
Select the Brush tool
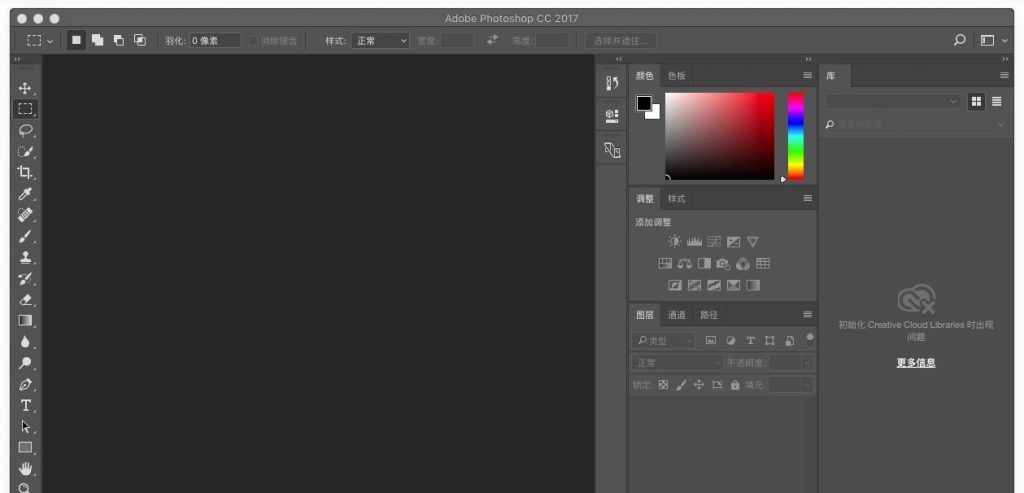click(25, 236)
